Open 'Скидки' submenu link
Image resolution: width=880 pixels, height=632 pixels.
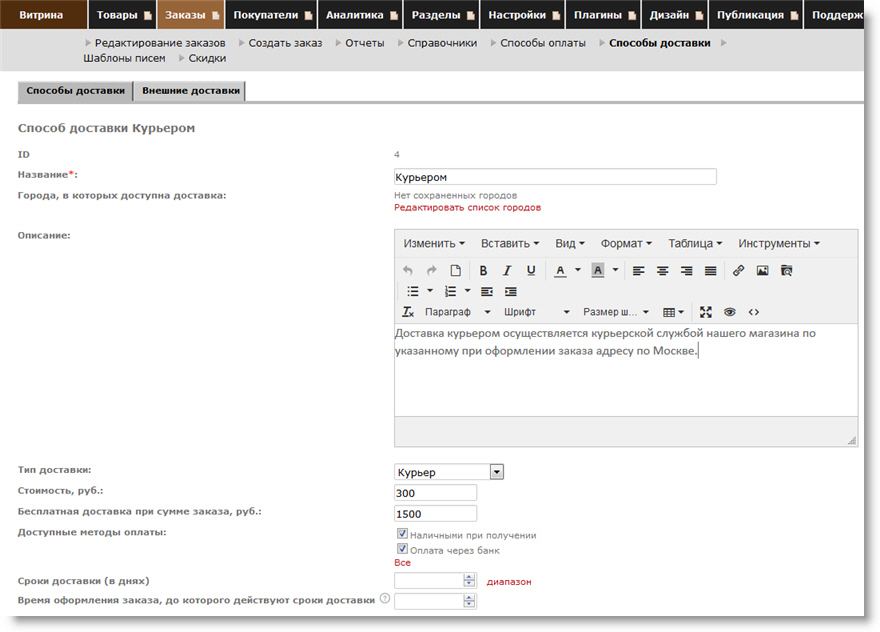click(207, 58)
